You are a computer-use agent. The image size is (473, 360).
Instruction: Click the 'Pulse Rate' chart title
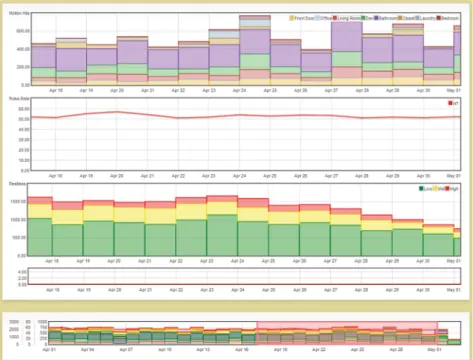19,99
